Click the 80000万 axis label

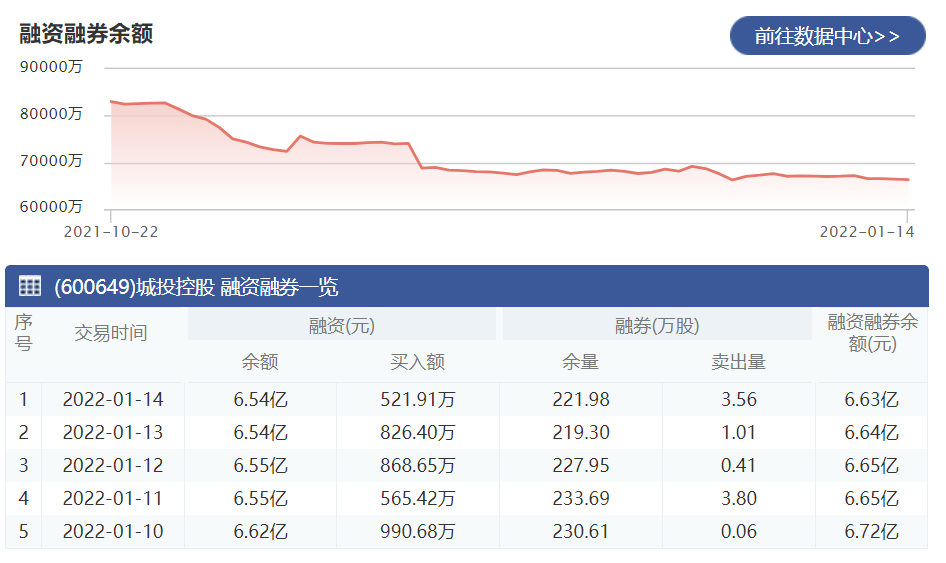pos(51,113)
